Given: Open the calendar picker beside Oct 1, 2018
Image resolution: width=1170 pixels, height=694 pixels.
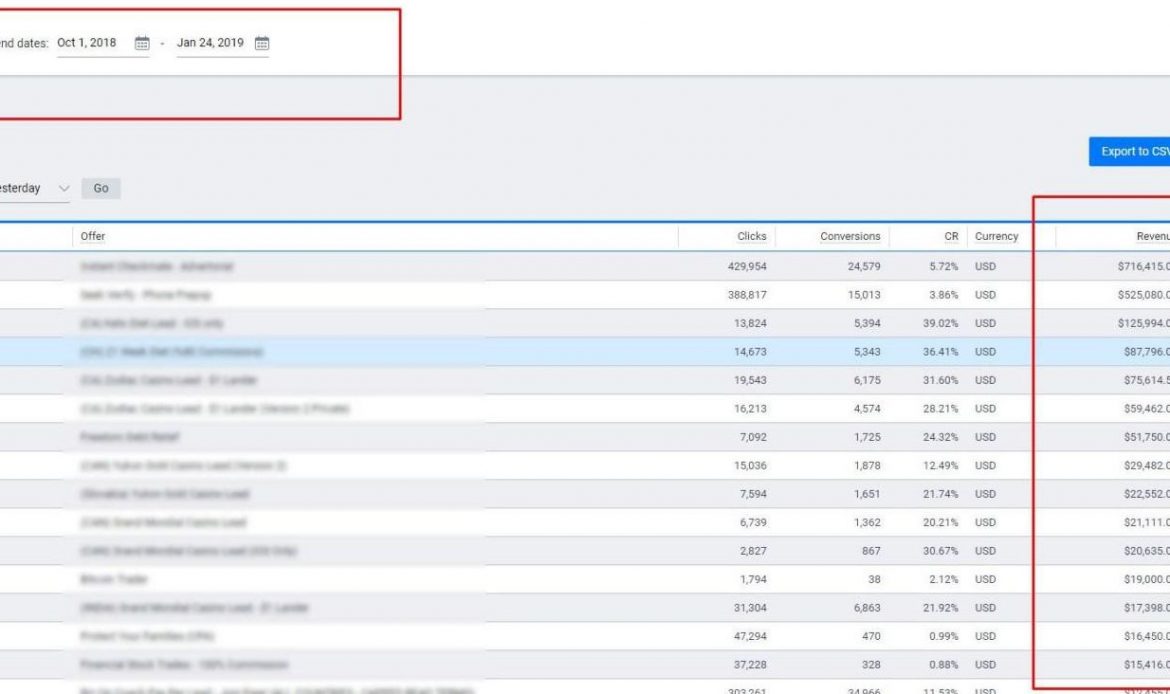Looking at the screenshot, I should pos(142,43).
